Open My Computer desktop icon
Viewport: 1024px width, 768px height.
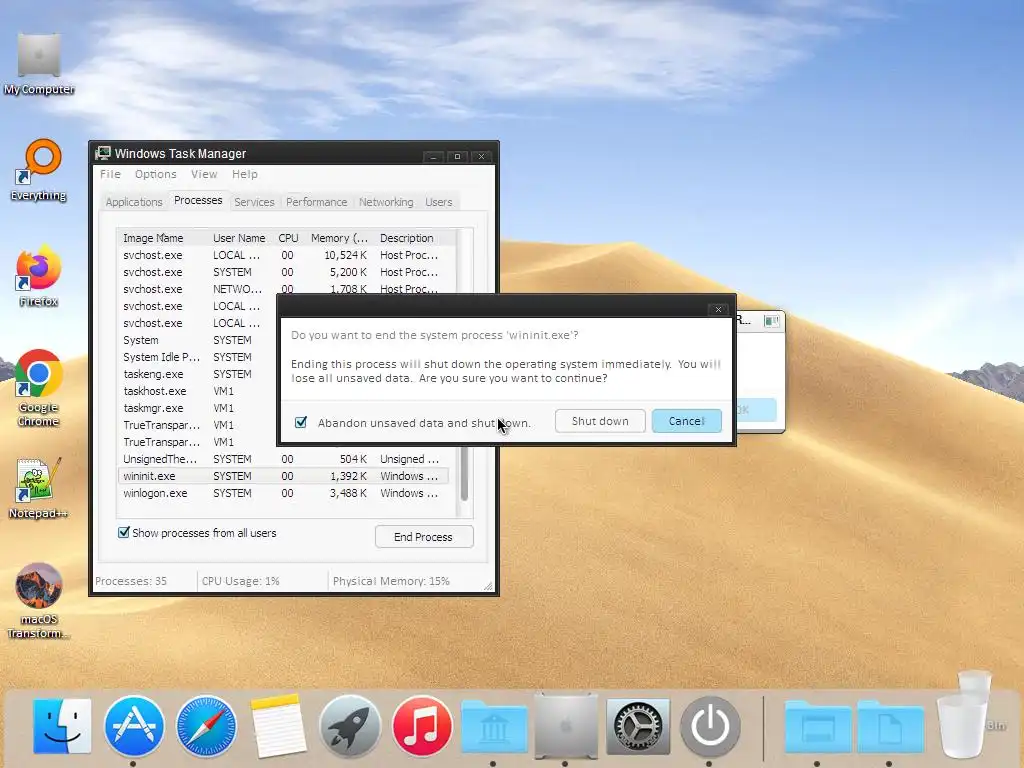point(39,64)
